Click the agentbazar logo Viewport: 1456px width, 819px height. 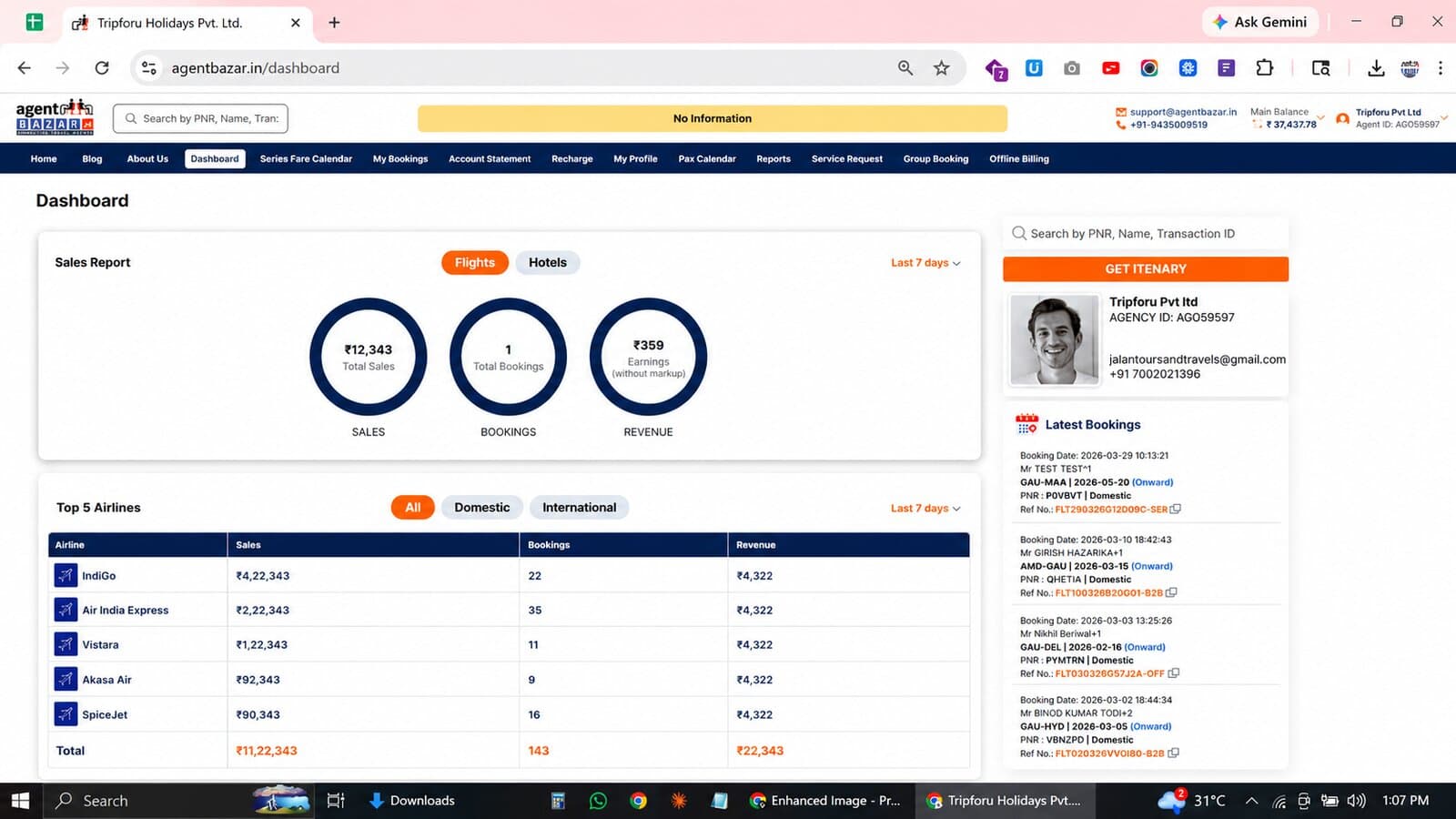point(55,117)
